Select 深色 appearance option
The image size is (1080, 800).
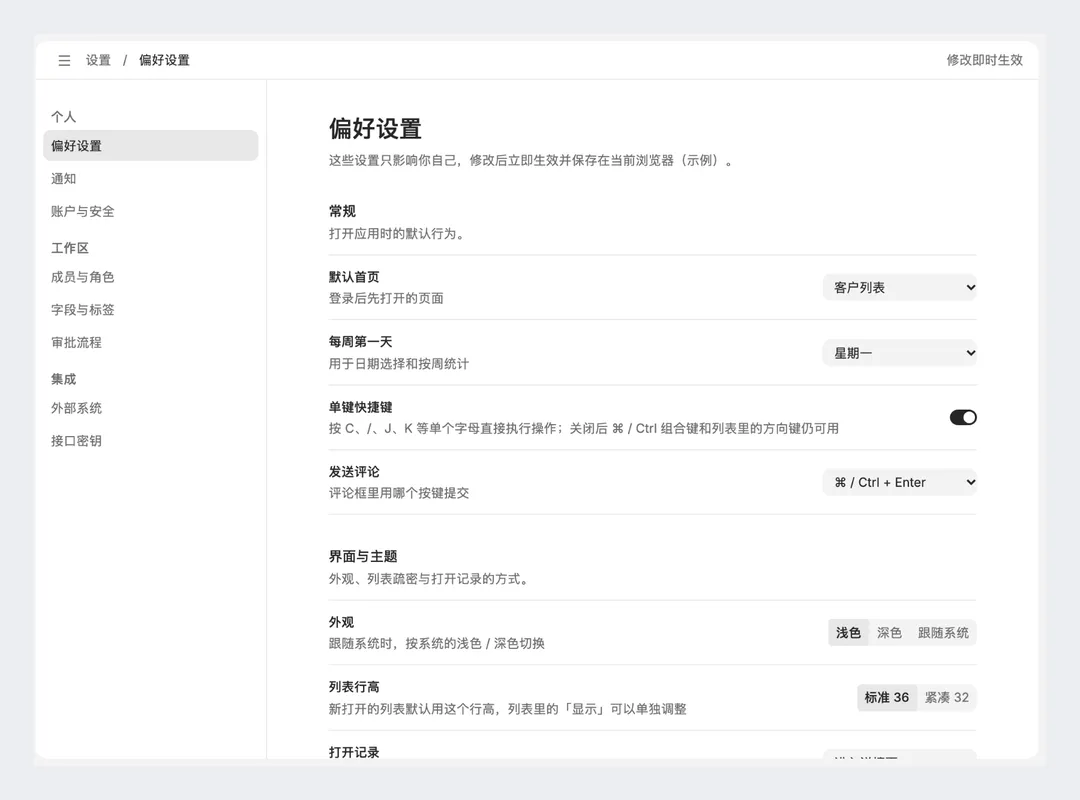889,633
